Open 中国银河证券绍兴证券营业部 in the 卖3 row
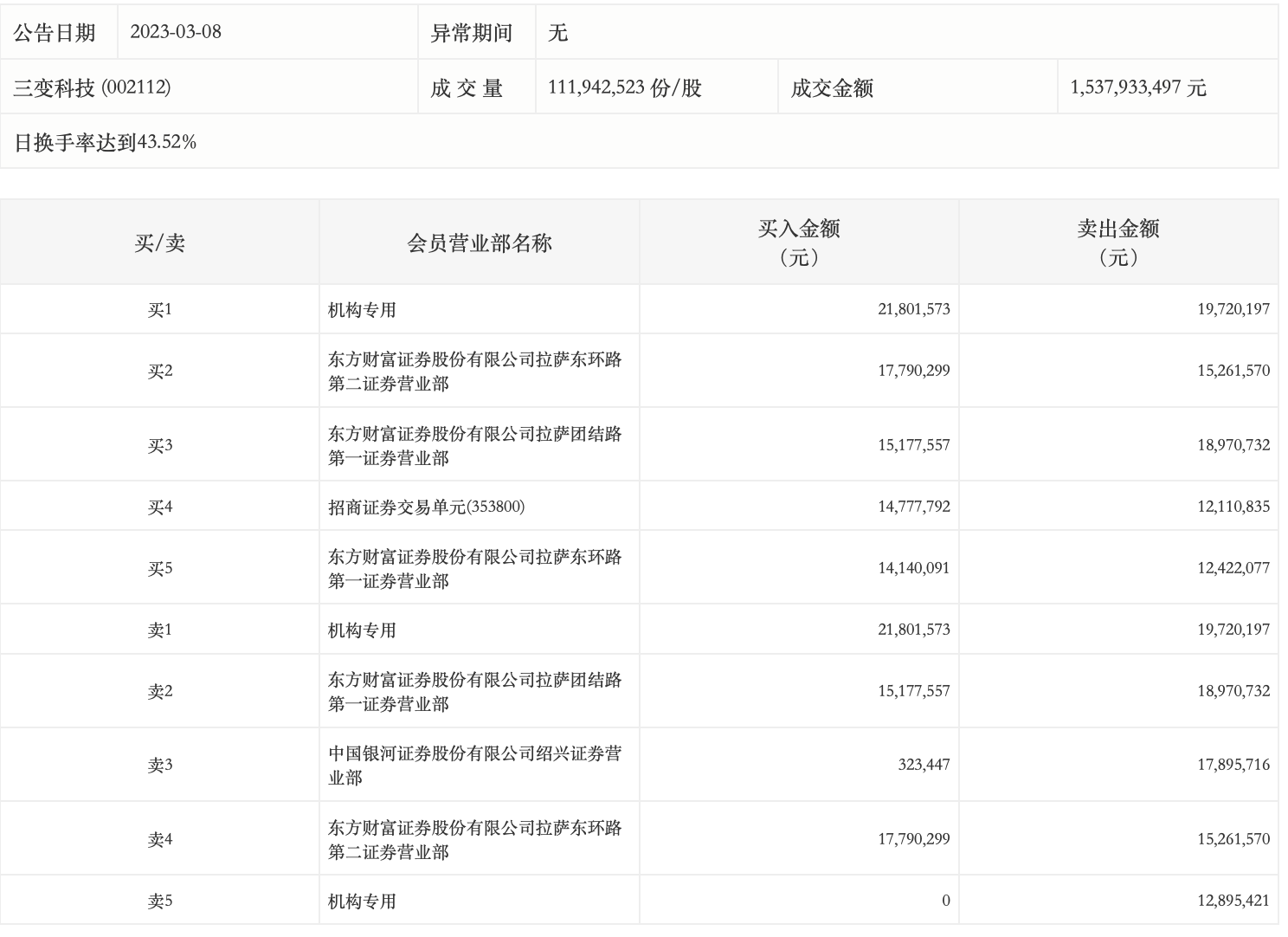The height and width of the screenshot is (937, 1288). 474,765
